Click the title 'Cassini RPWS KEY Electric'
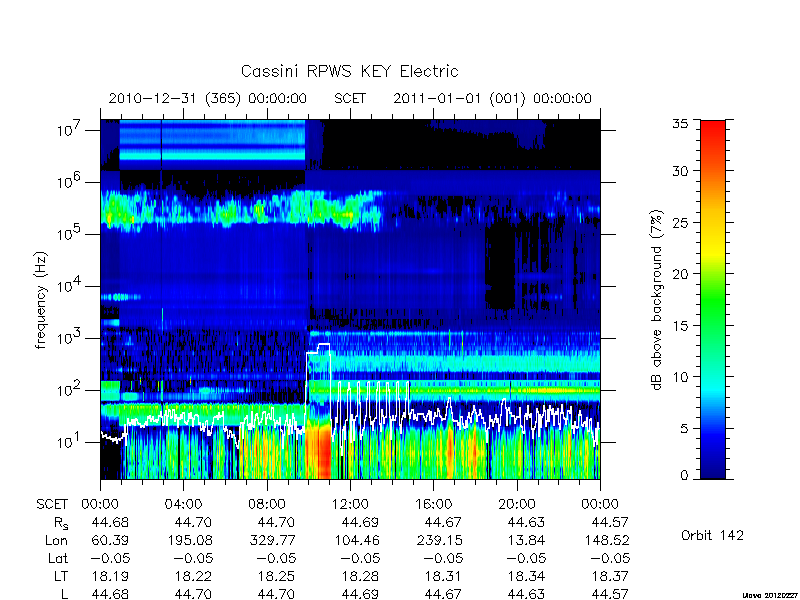This screenshot has width=800, height=600. 349,71
